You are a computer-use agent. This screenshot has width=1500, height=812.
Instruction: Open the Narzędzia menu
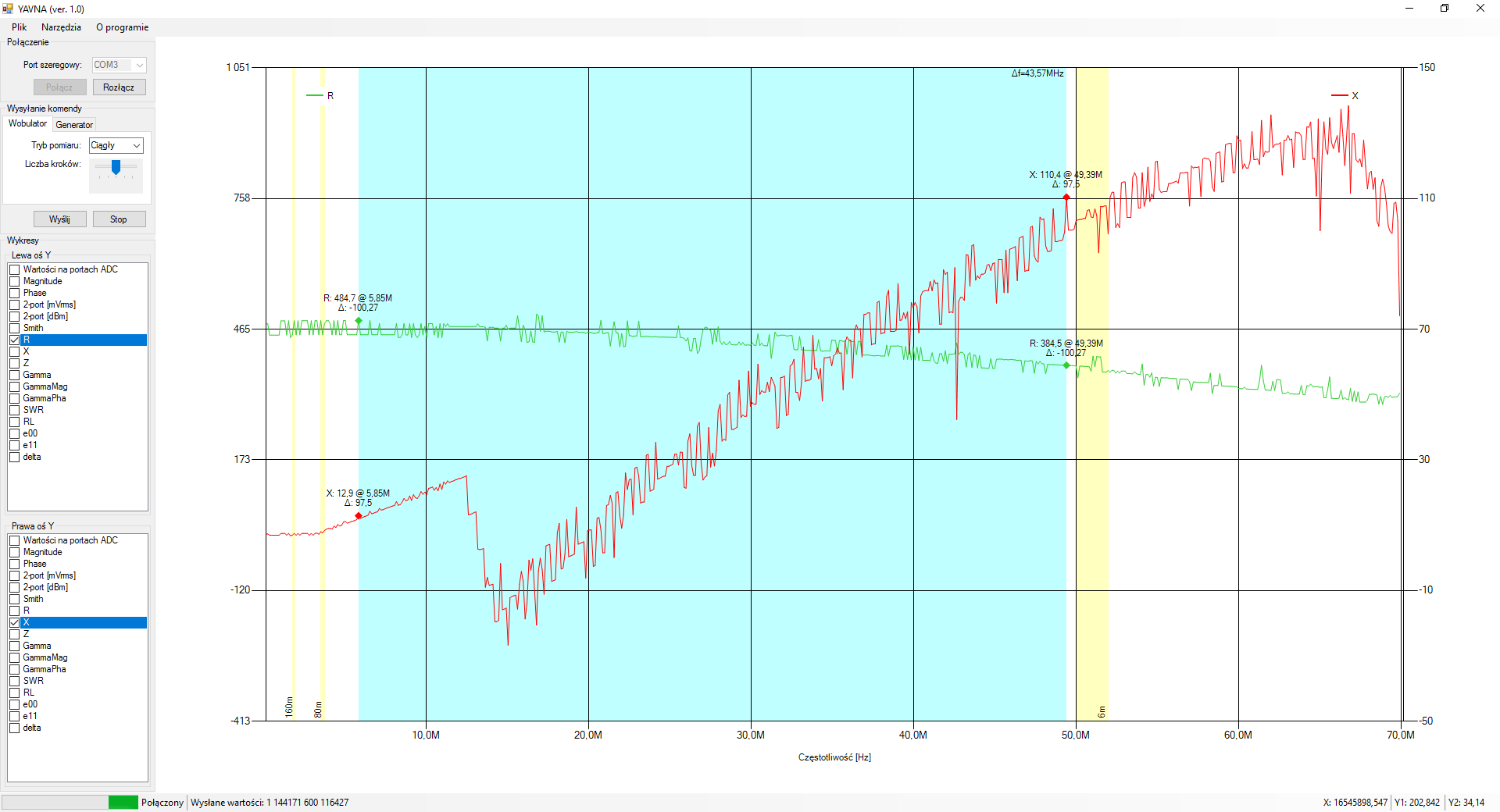pos(61,27)
